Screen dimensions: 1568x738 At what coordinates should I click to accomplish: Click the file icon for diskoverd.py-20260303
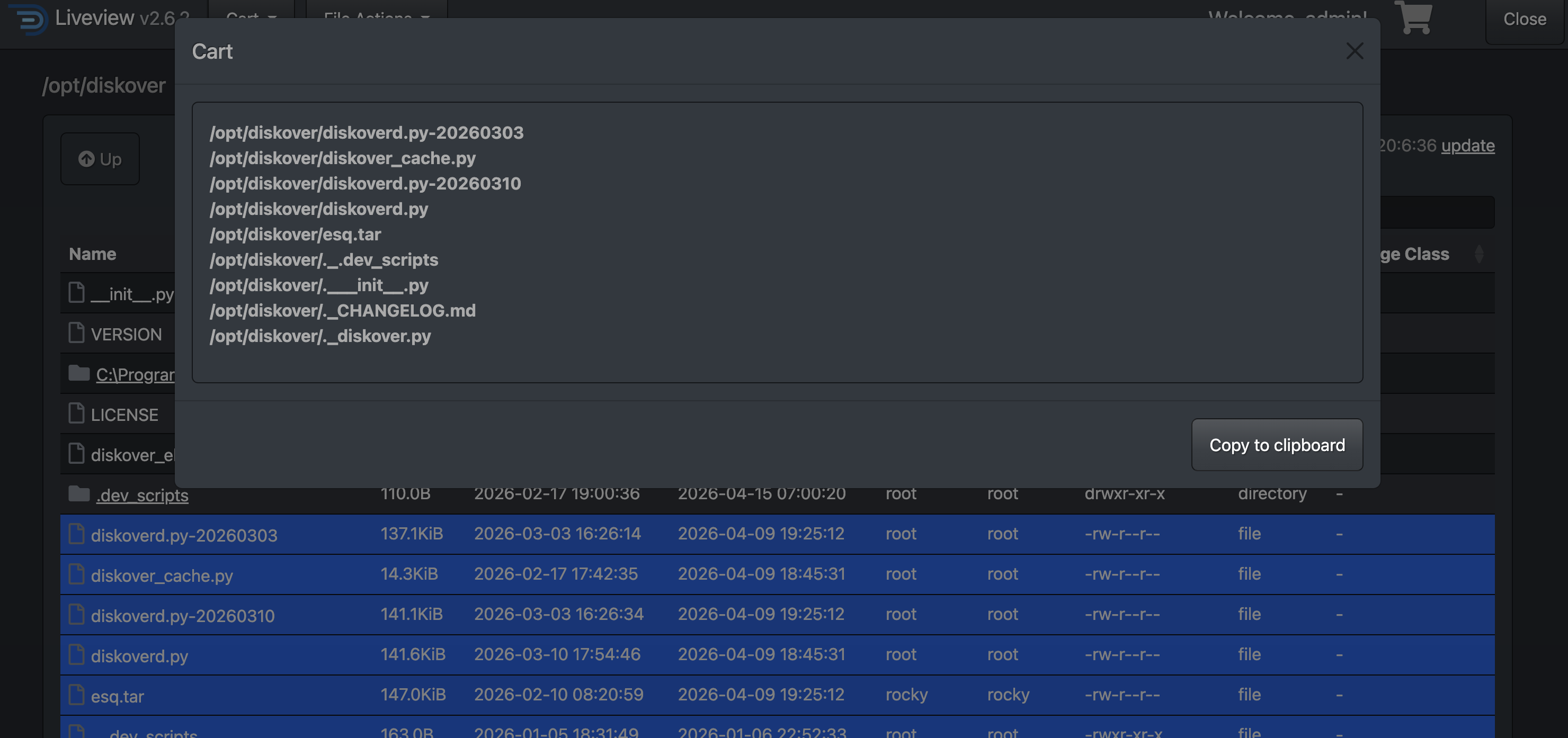tap(76, 533)
